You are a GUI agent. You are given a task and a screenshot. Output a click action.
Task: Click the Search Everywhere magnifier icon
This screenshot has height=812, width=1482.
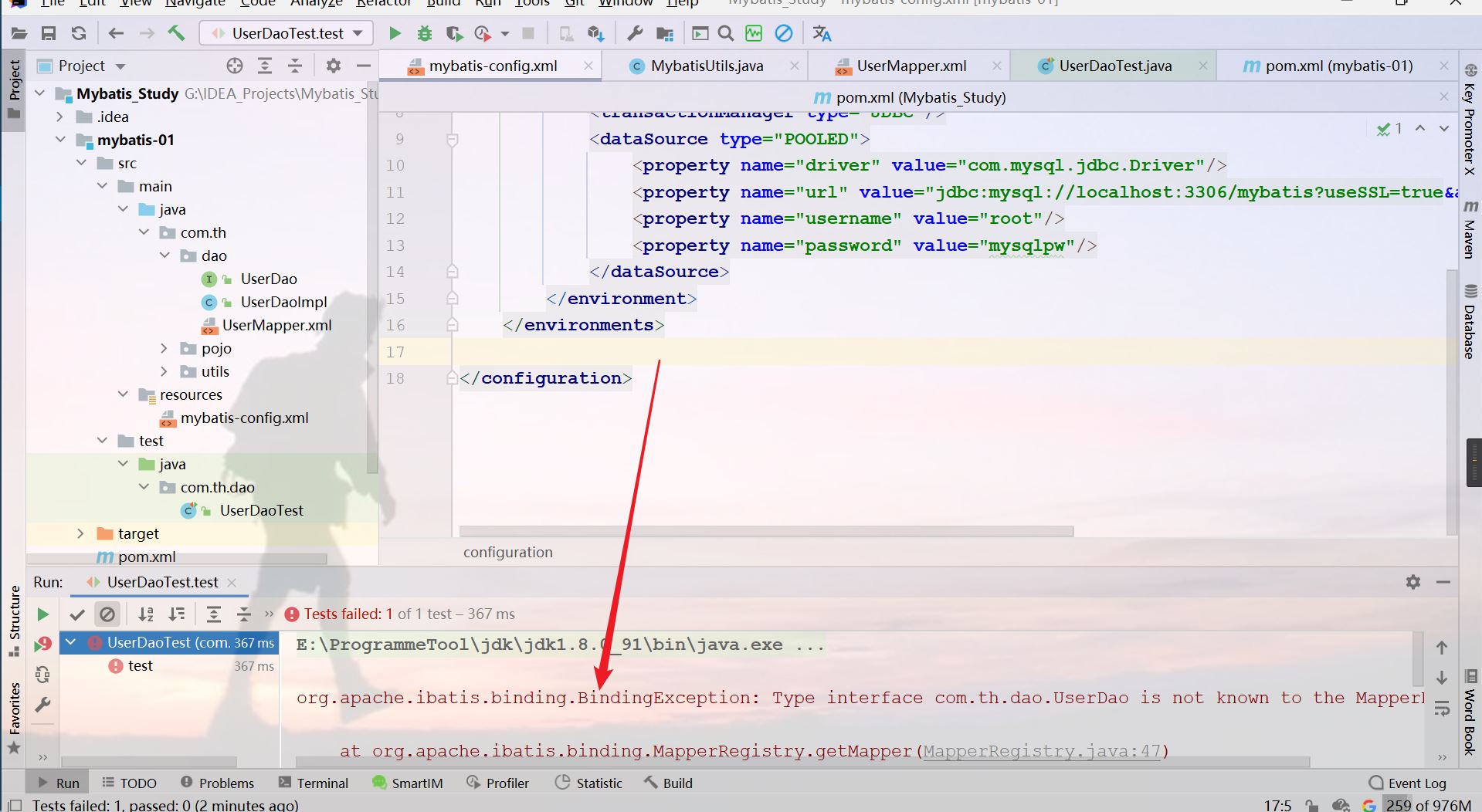tap(725, 33)
